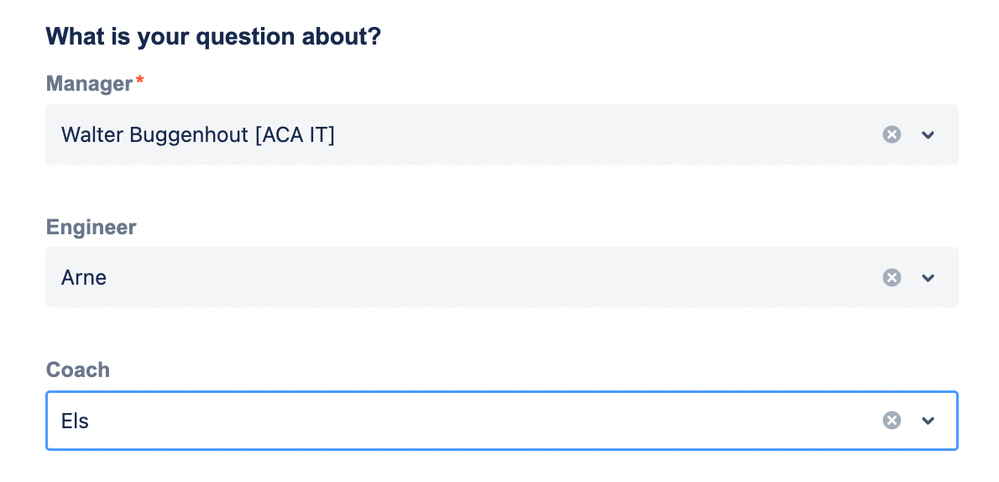Click the Els value text
Viewport: 999px width, 482px height.
(x=75, y=421)
